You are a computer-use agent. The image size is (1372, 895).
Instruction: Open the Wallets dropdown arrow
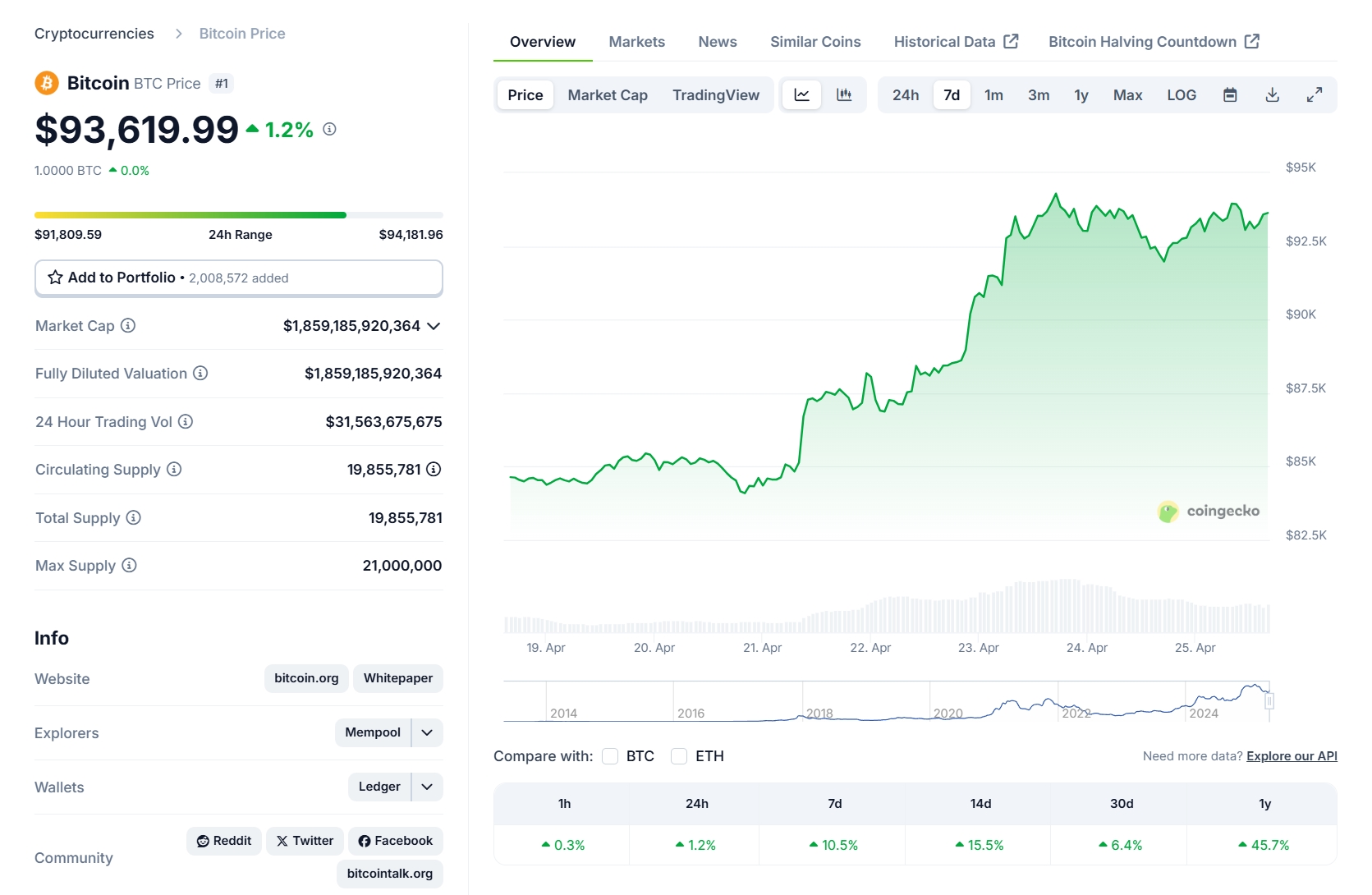(x=427, y=787)
